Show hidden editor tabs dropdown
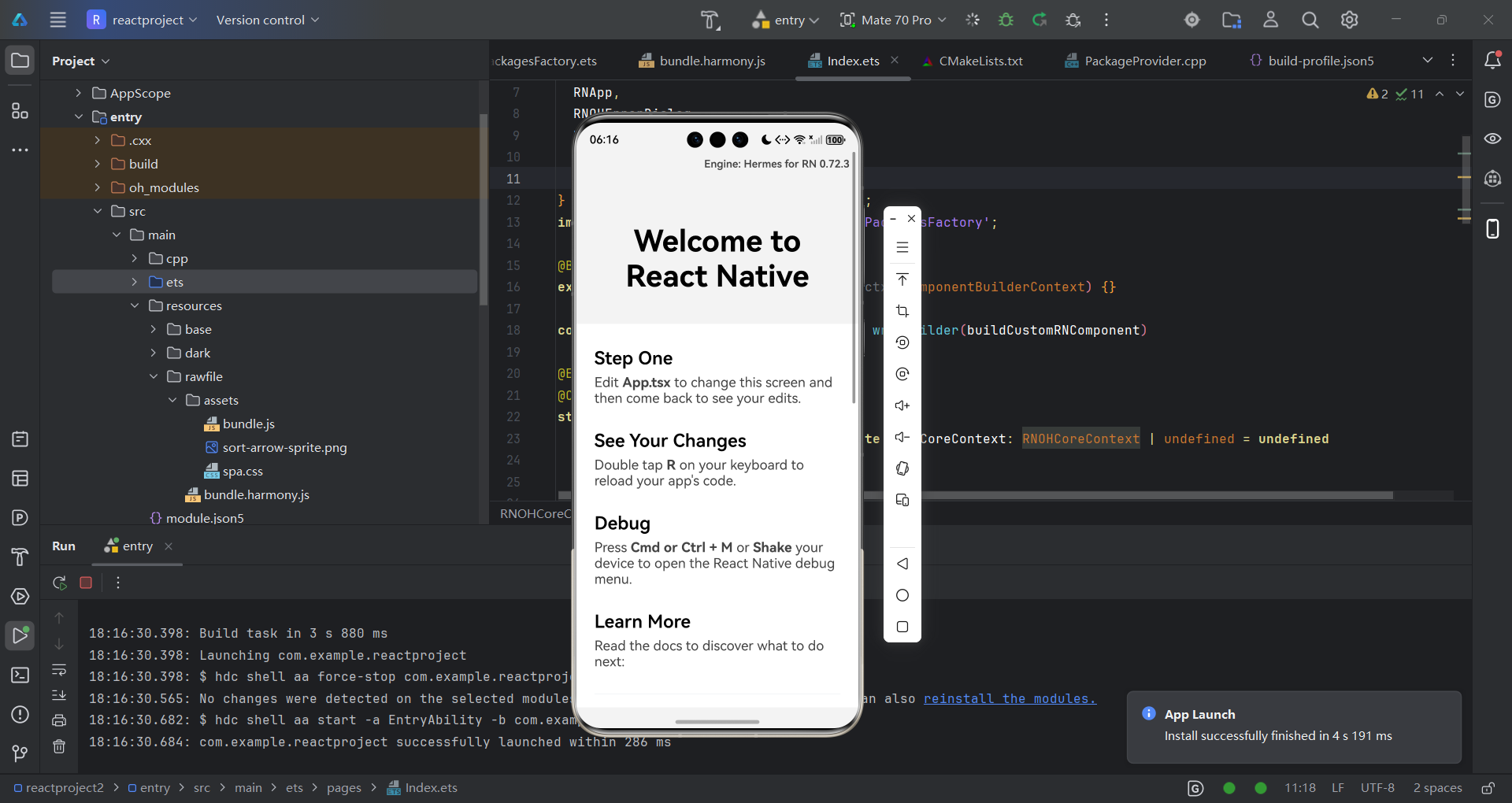1512x803 pixels. [1428, 60]
